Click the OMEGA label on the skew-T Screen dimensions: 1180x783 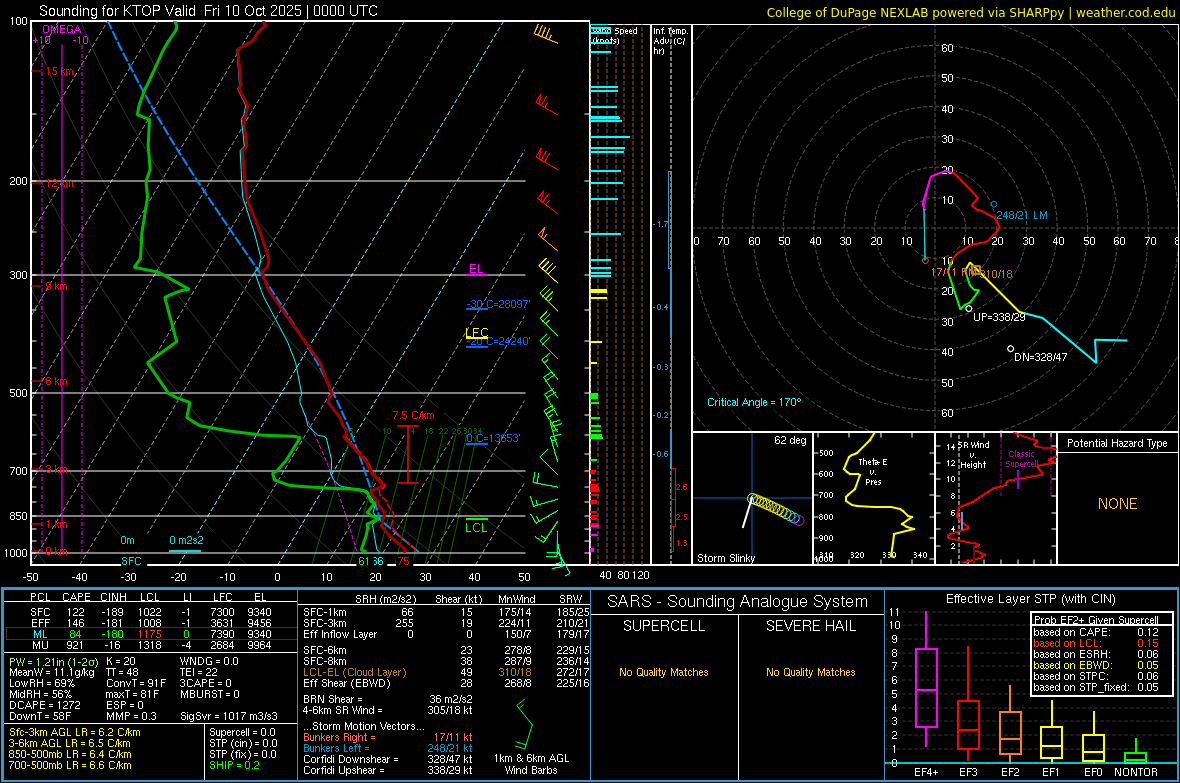(61, 29)
